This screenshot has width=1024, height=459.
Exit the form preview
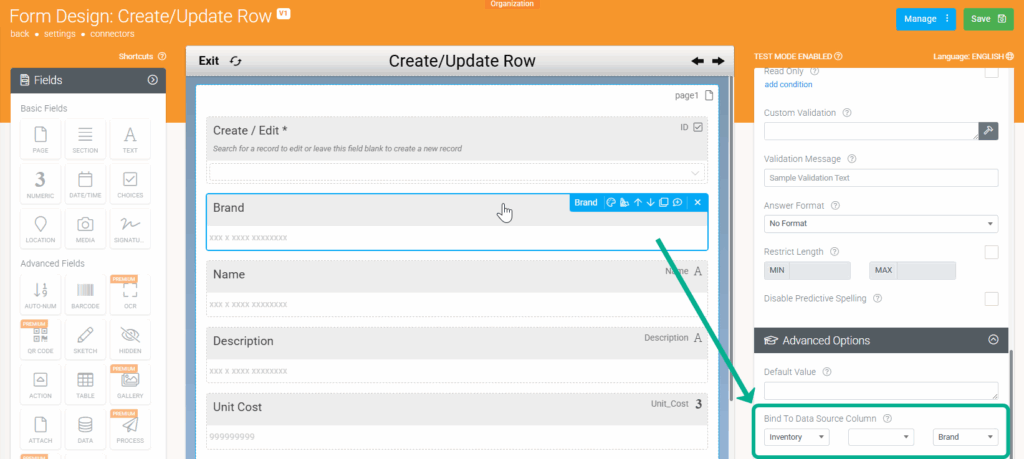(209, 61)
